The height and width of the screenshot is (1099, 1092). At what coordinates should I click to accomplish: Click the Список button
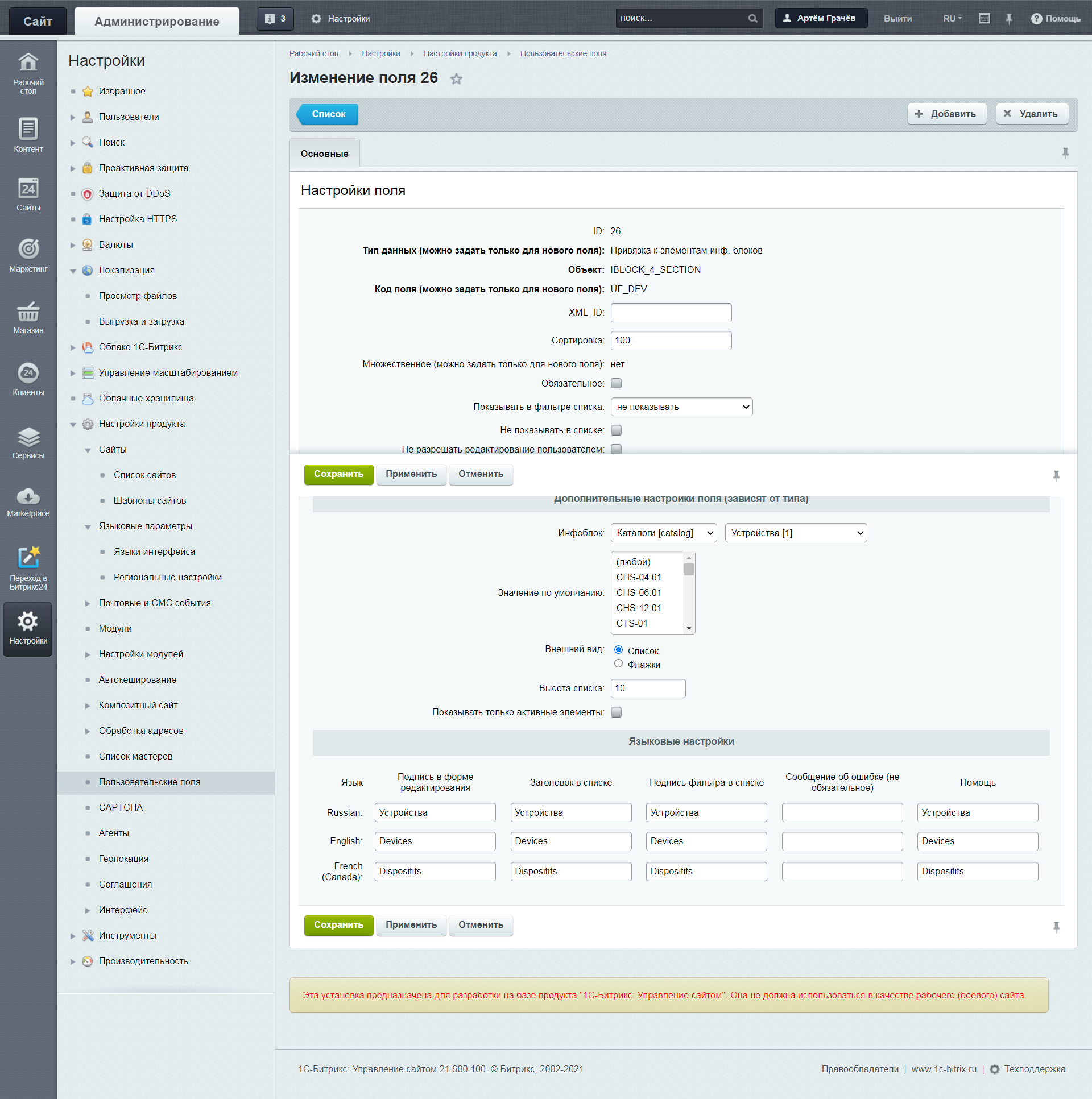tap(328, 114)
